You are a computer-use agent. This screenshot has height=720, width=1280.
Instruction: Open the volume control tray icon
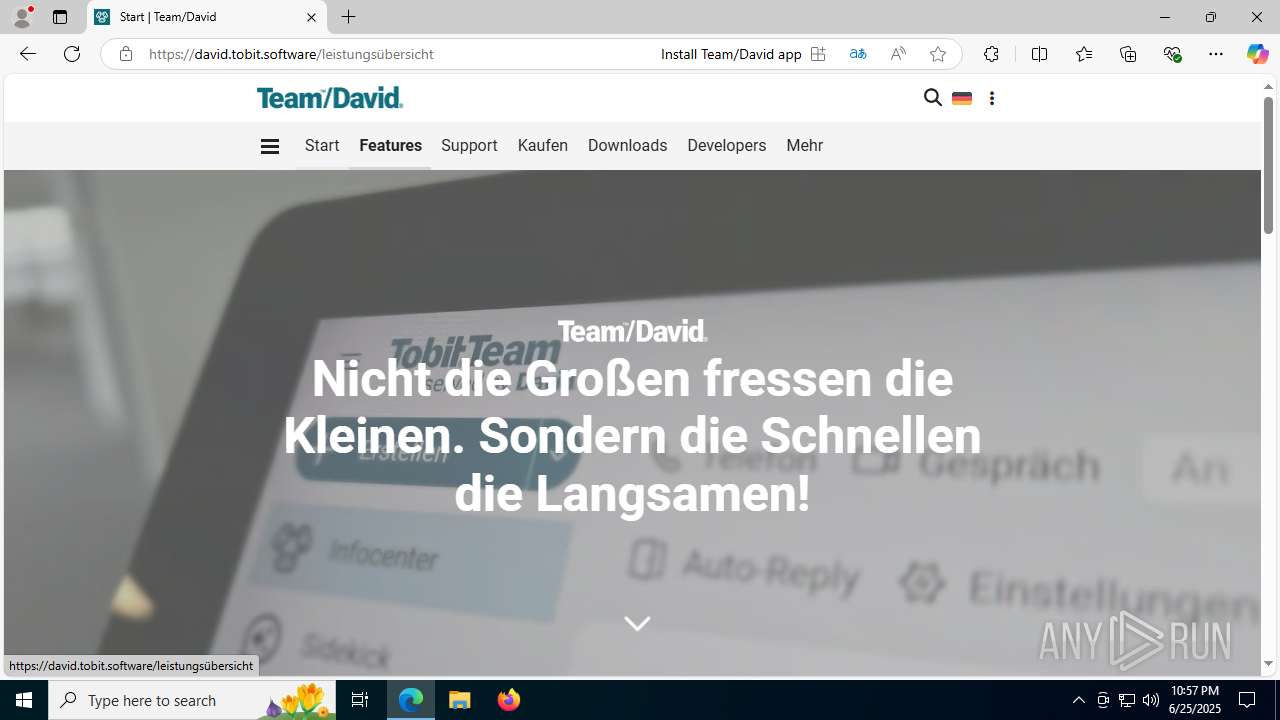point(1151,700)
